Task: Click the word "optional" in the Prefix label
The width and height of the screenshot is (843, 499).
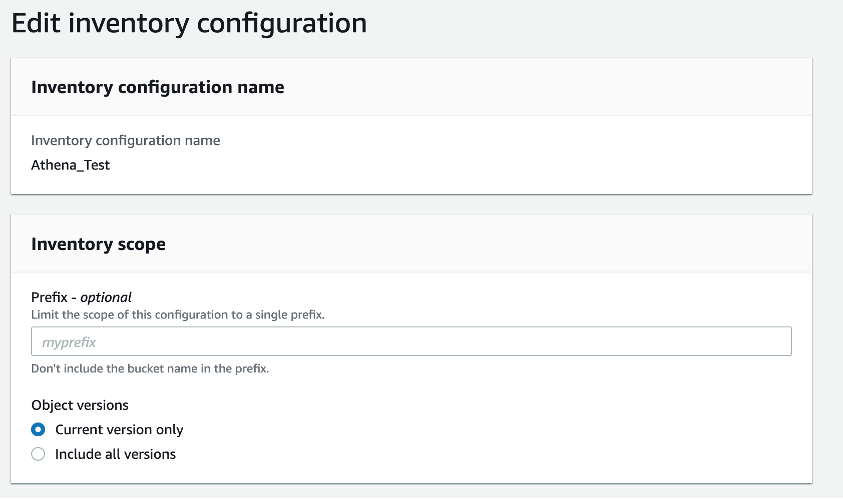Action: [106, 297]
